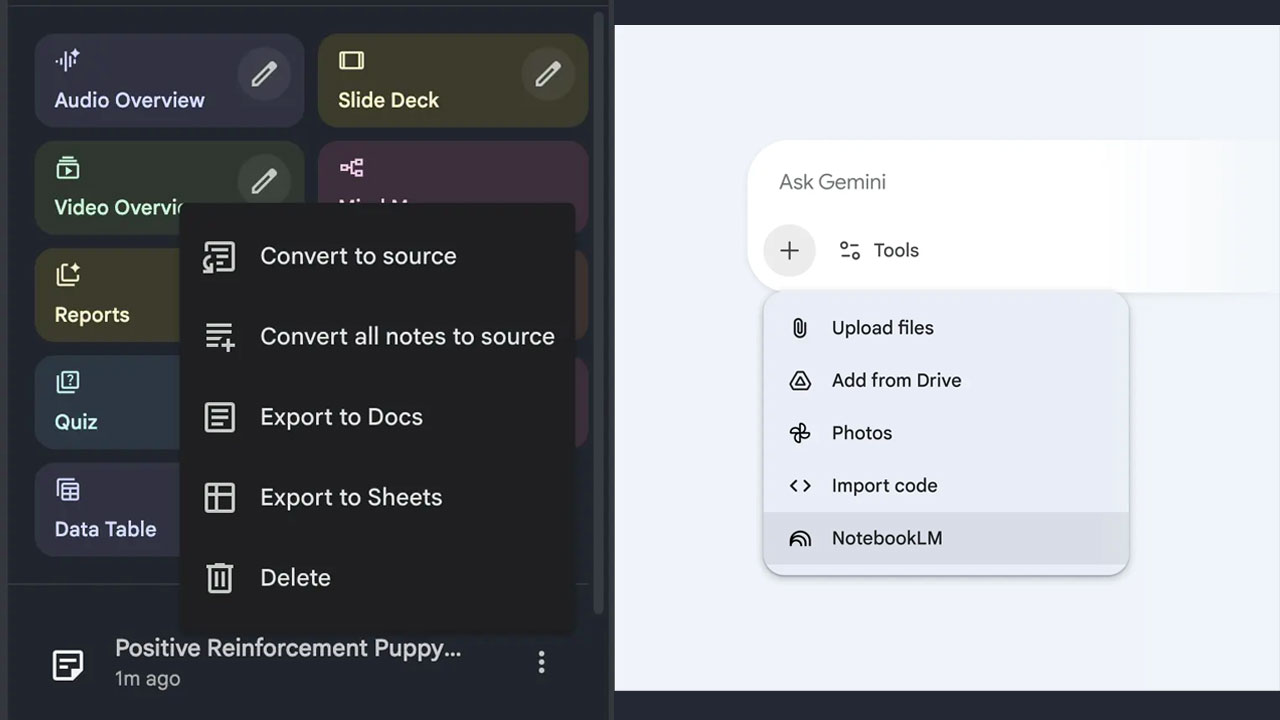Click Delete in the note context menu
The image size is (1280, 720).
tap(294, 577)
